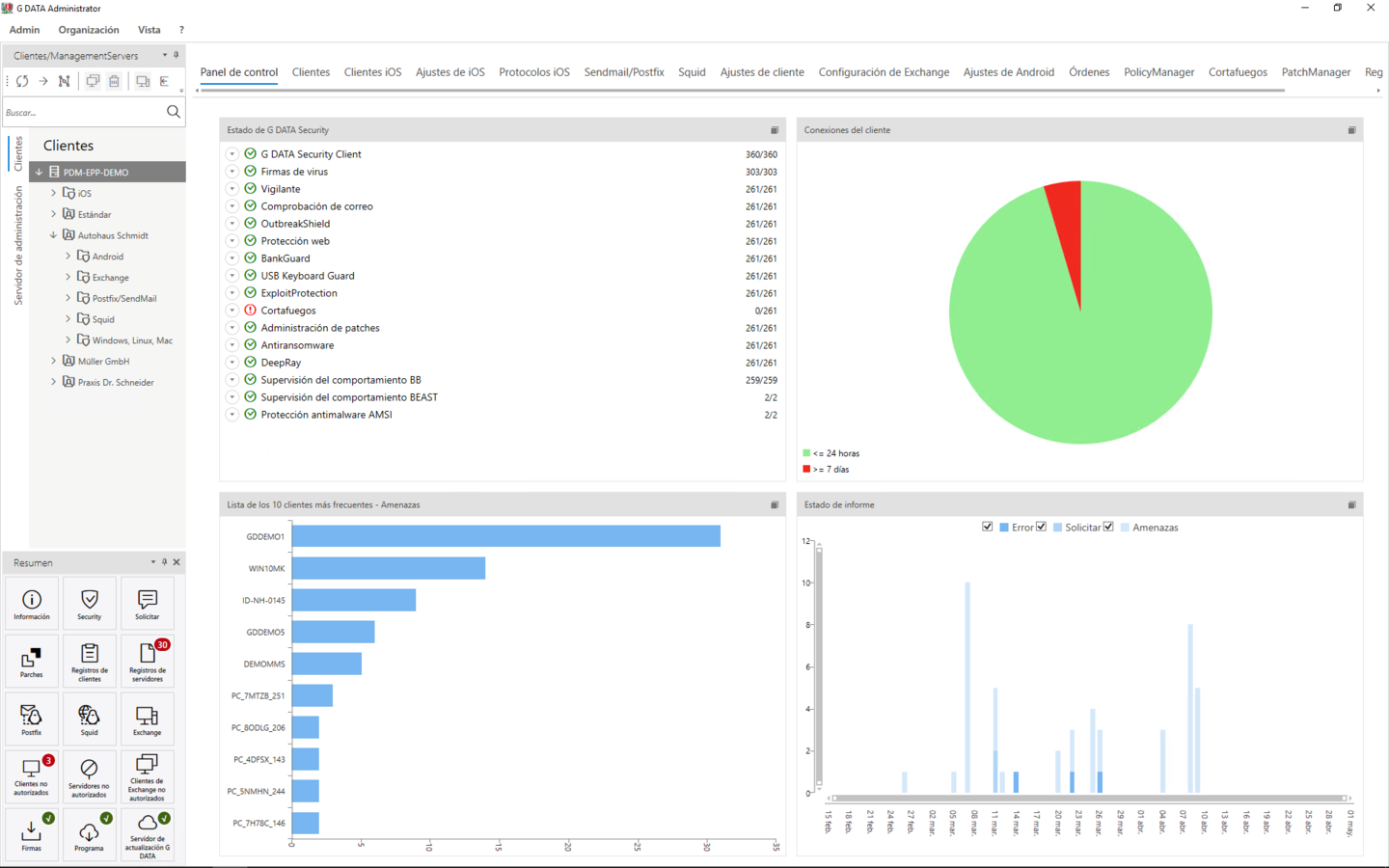
Task: Expand the Cortafuegos status row details
Action: (232, 311)
